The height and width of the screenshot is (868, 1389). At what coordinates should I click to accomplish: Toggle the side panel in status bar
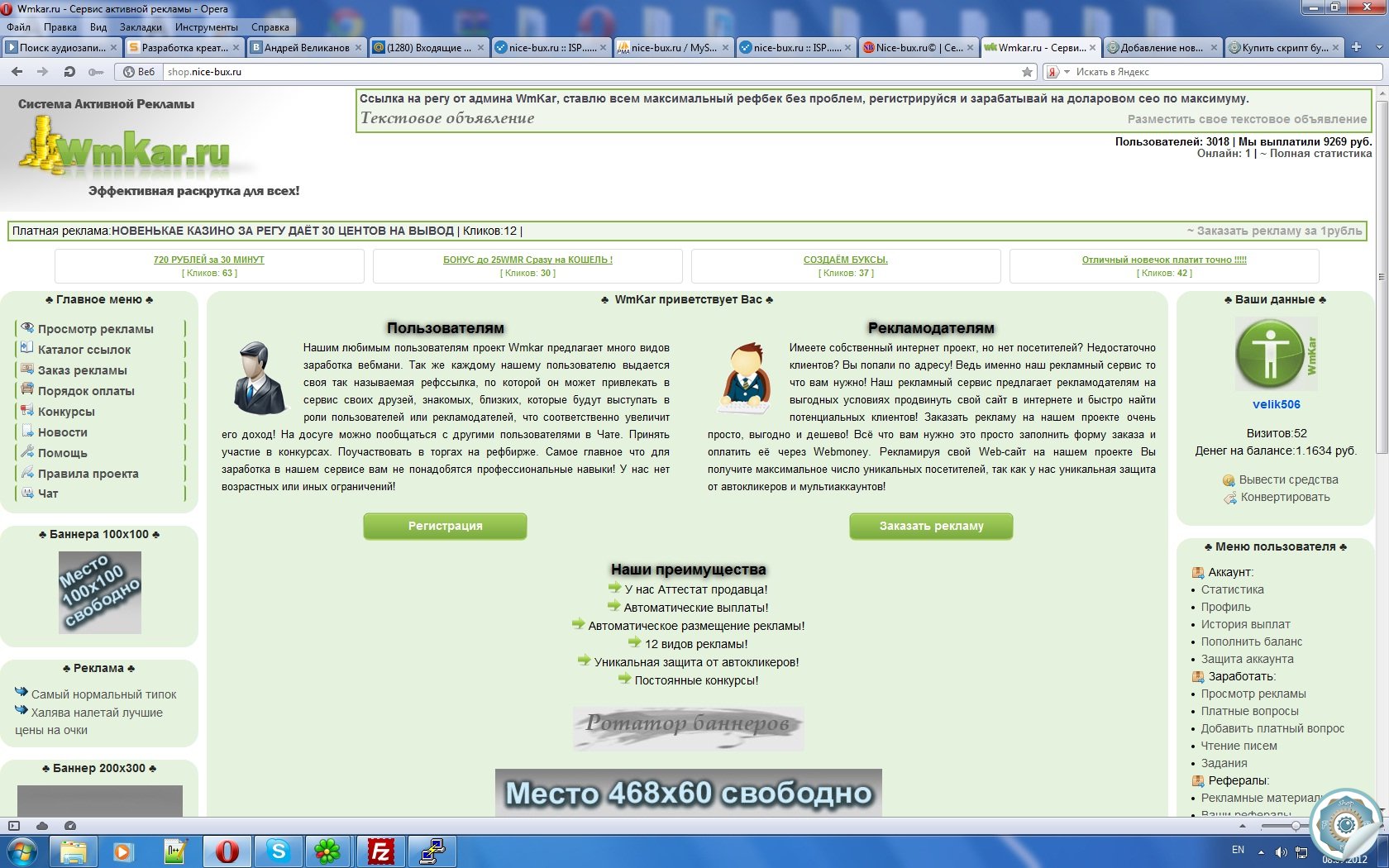[x=14, y=826]
